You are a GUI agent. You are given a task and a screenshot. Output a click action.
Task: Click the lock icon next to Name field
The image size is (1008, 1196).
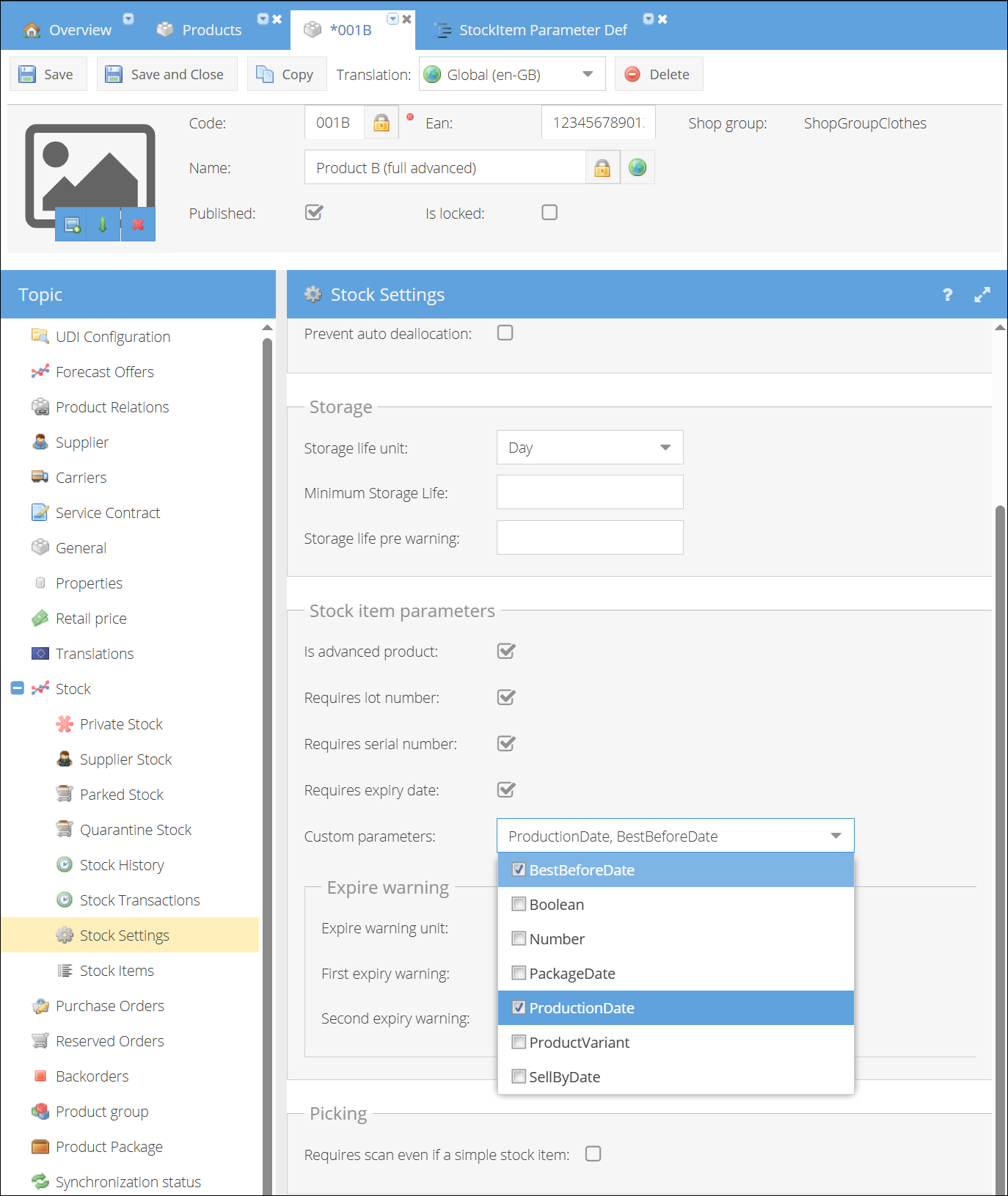tap(602, 168)
